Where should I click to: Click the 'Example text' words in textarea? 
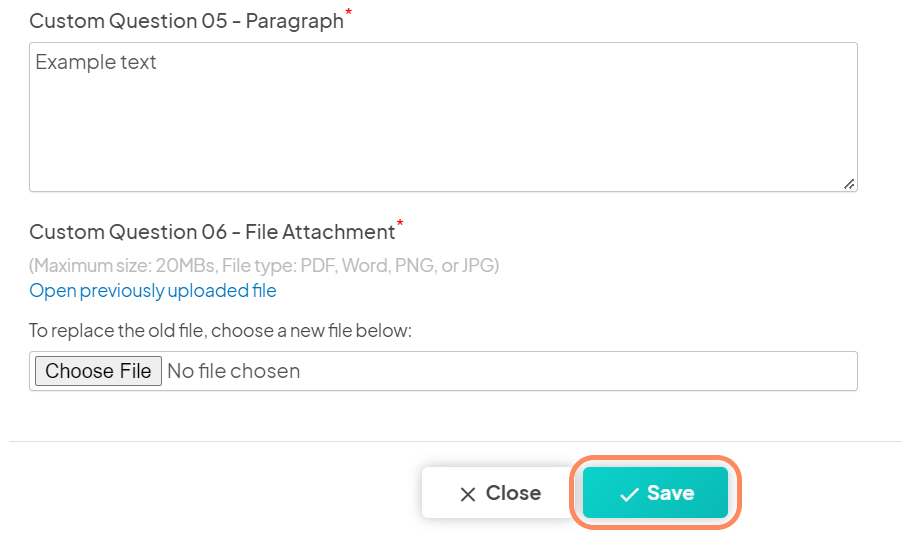point(95,62)
